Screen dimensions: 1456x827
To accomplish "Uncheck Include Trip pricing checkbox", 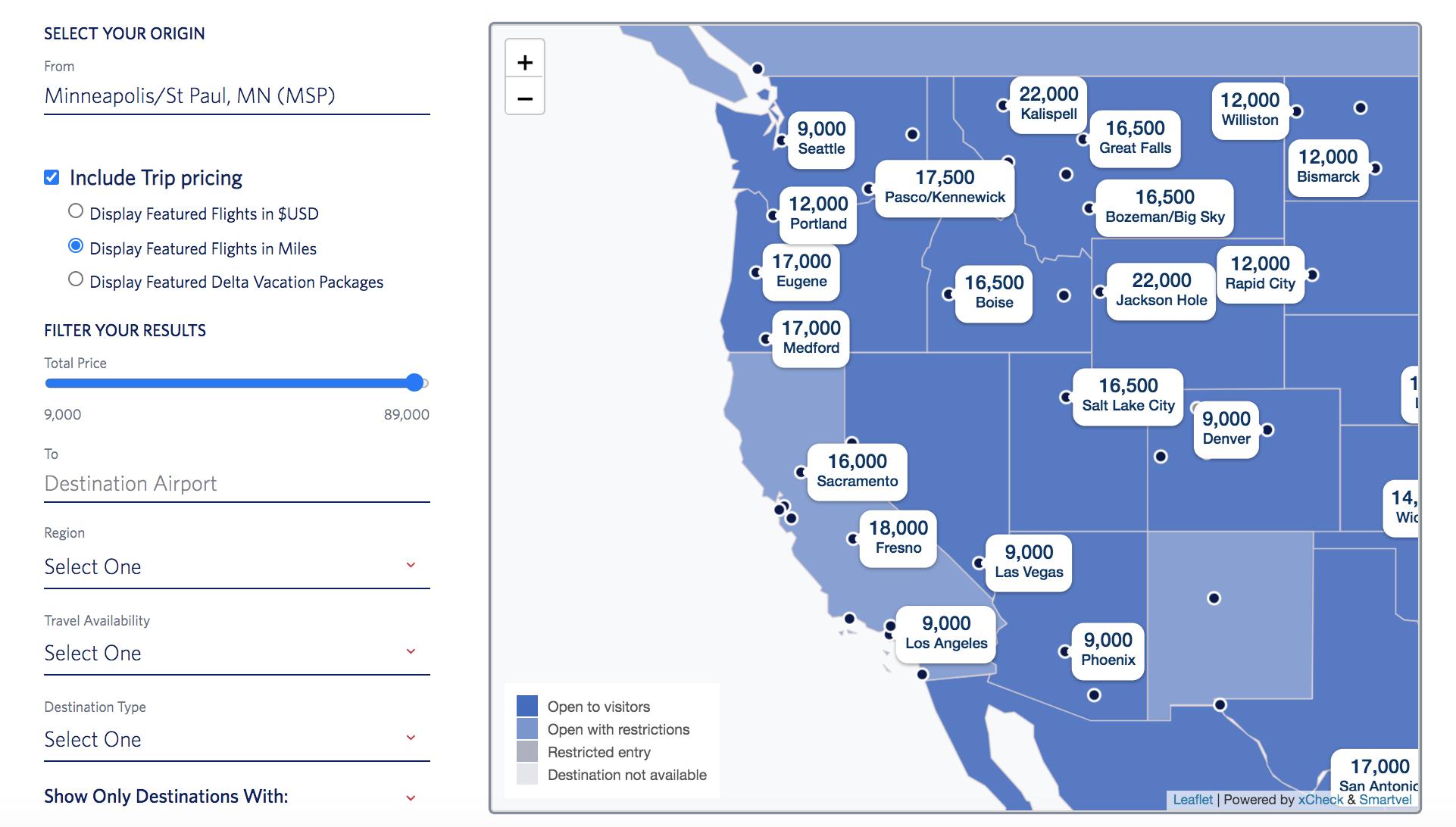I will pyautogui.click(x=52, y=177).
